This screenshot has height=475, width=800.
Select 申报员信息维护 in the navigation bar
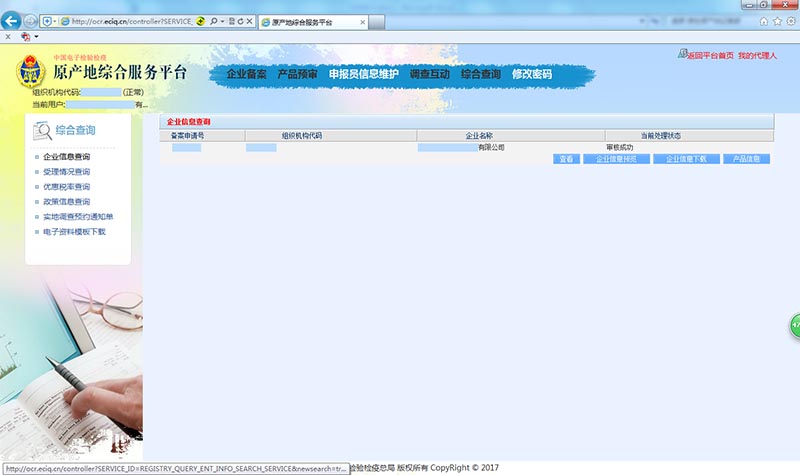coord(363,74)
